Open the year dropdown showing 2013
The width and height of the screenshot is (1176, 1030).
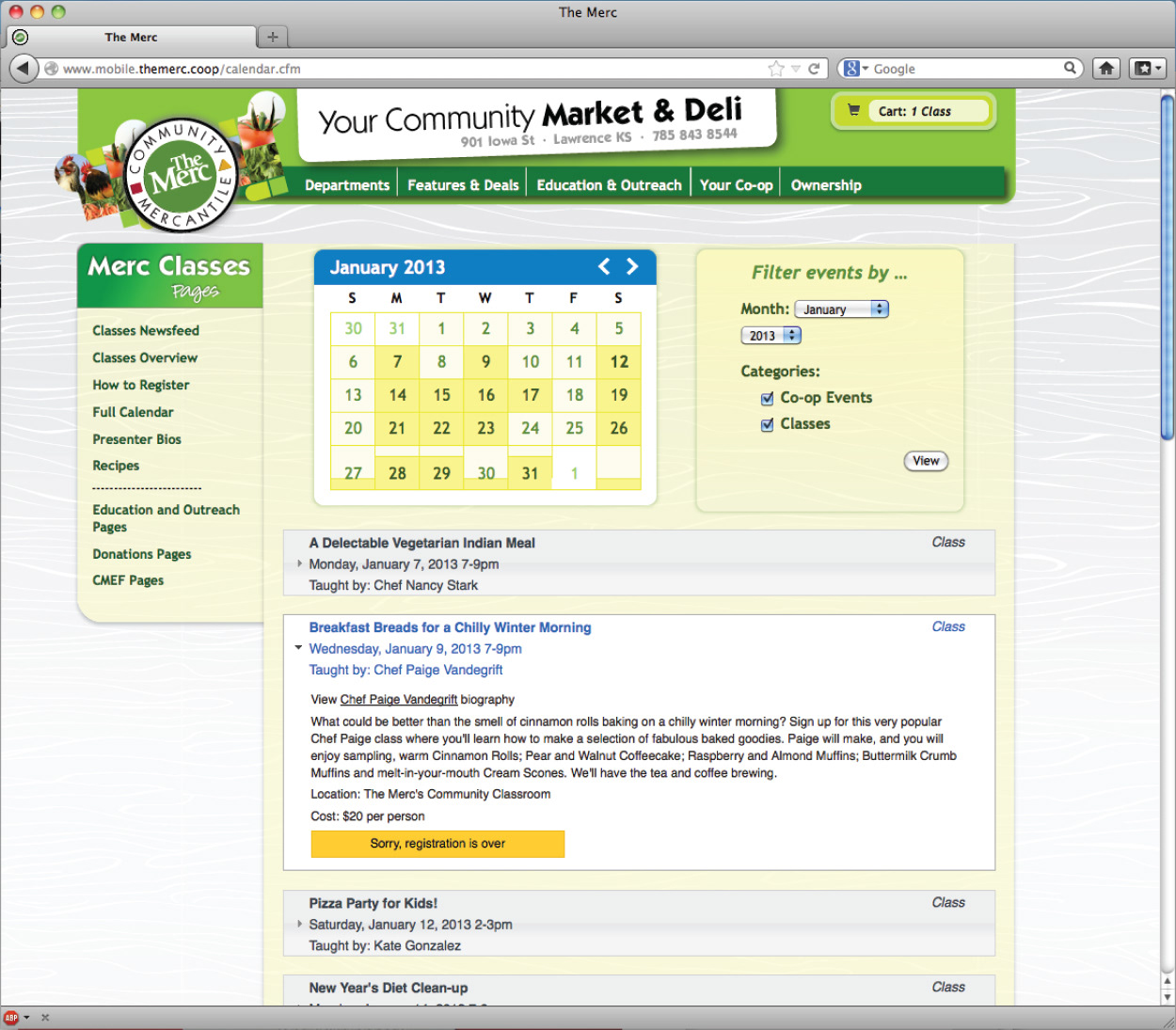click(x=771, y=336)
